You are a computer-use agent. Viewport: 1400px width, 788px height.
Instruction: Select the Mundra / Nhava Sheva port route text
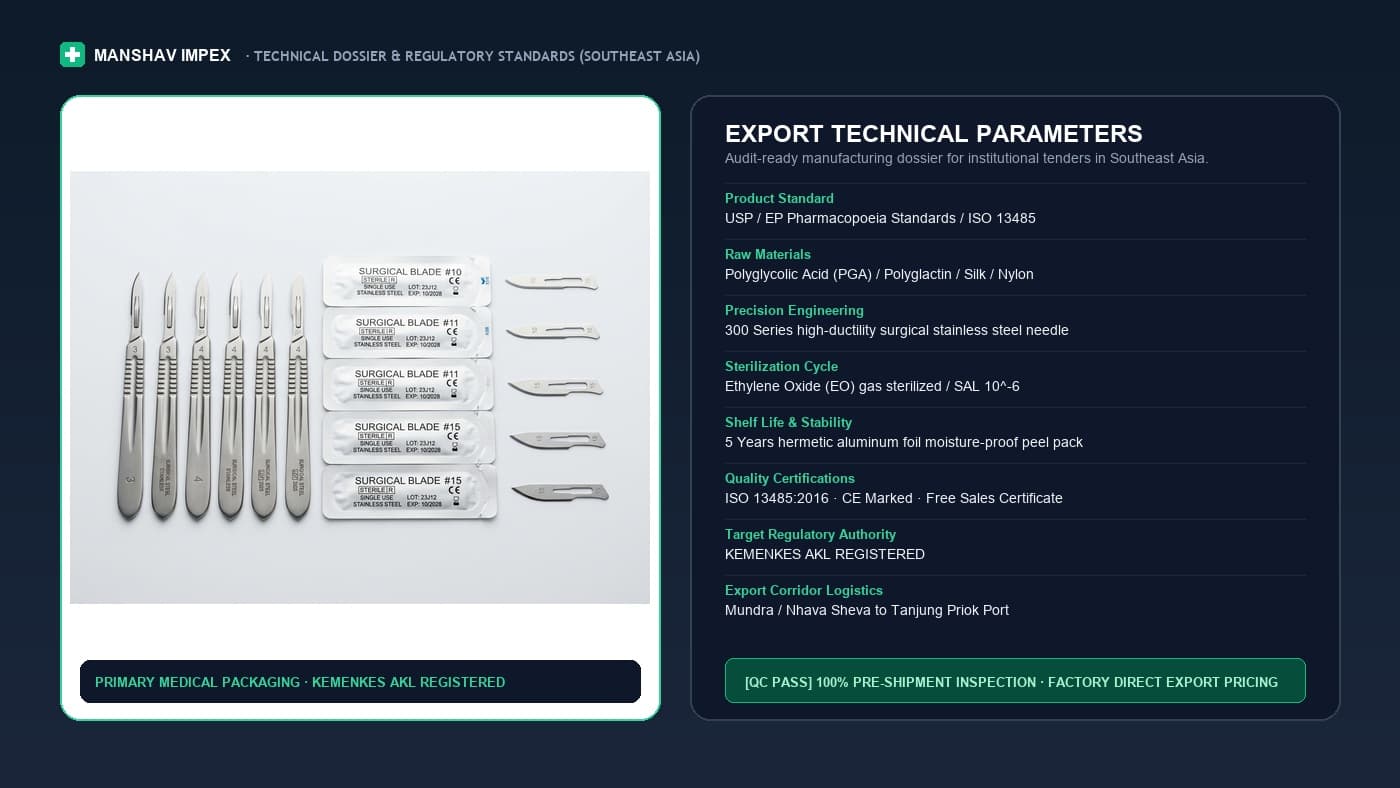point(867,610)
